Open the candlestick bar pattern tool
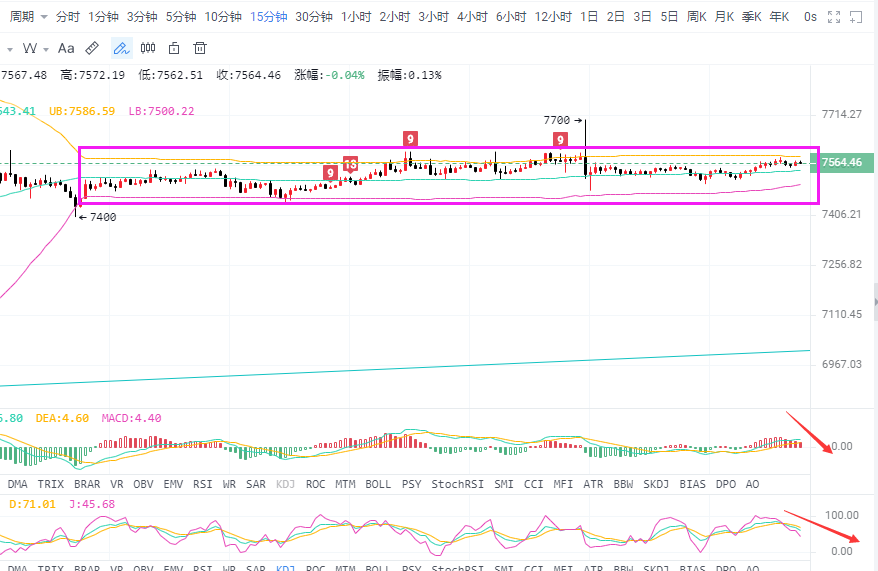 (148, 48)
